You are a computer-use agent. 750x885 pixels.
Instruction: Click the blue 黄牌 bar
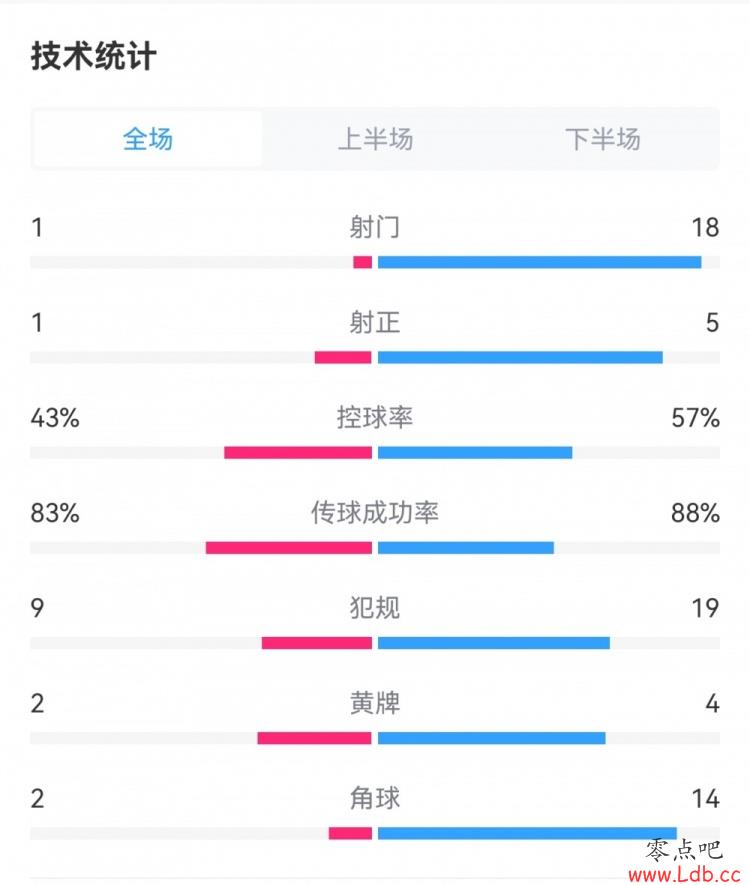coord(492,738)
